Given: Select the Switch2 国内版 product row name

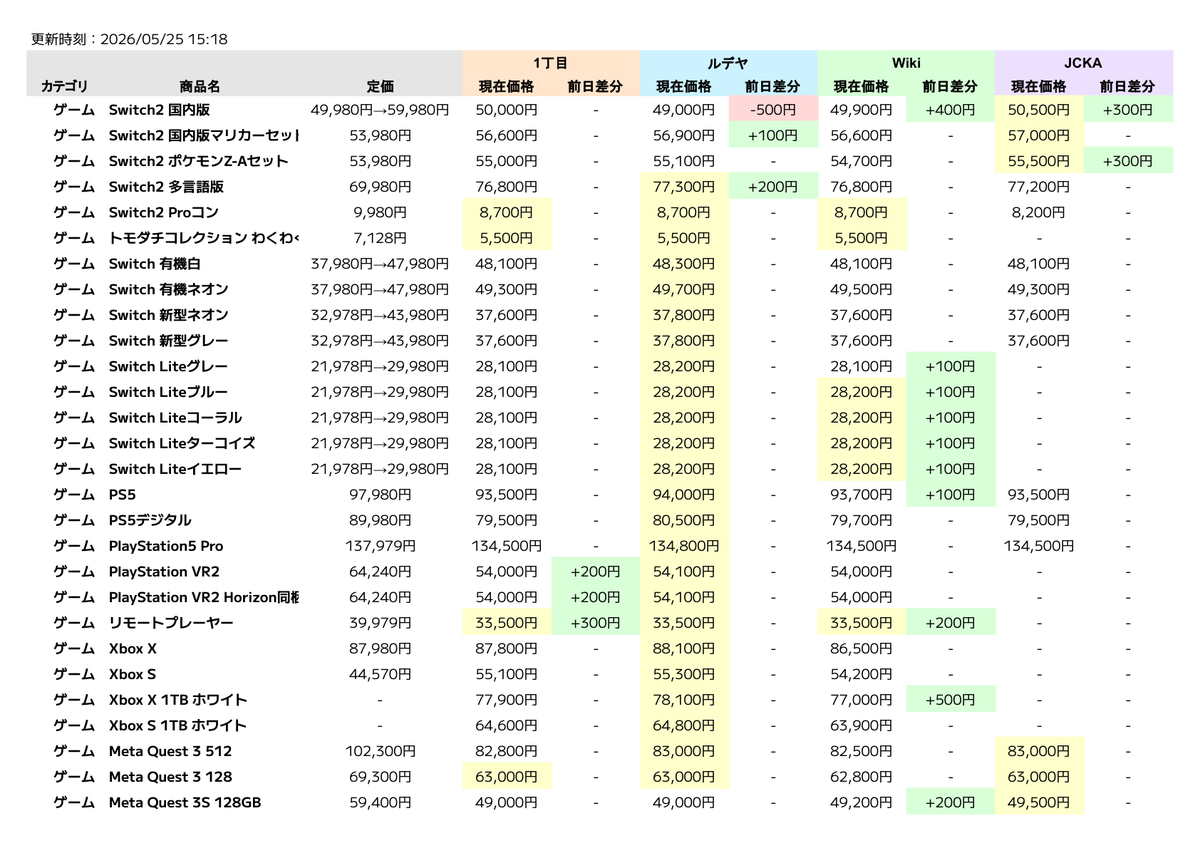Looking at the screenshot, I should (x=159, y=110).
